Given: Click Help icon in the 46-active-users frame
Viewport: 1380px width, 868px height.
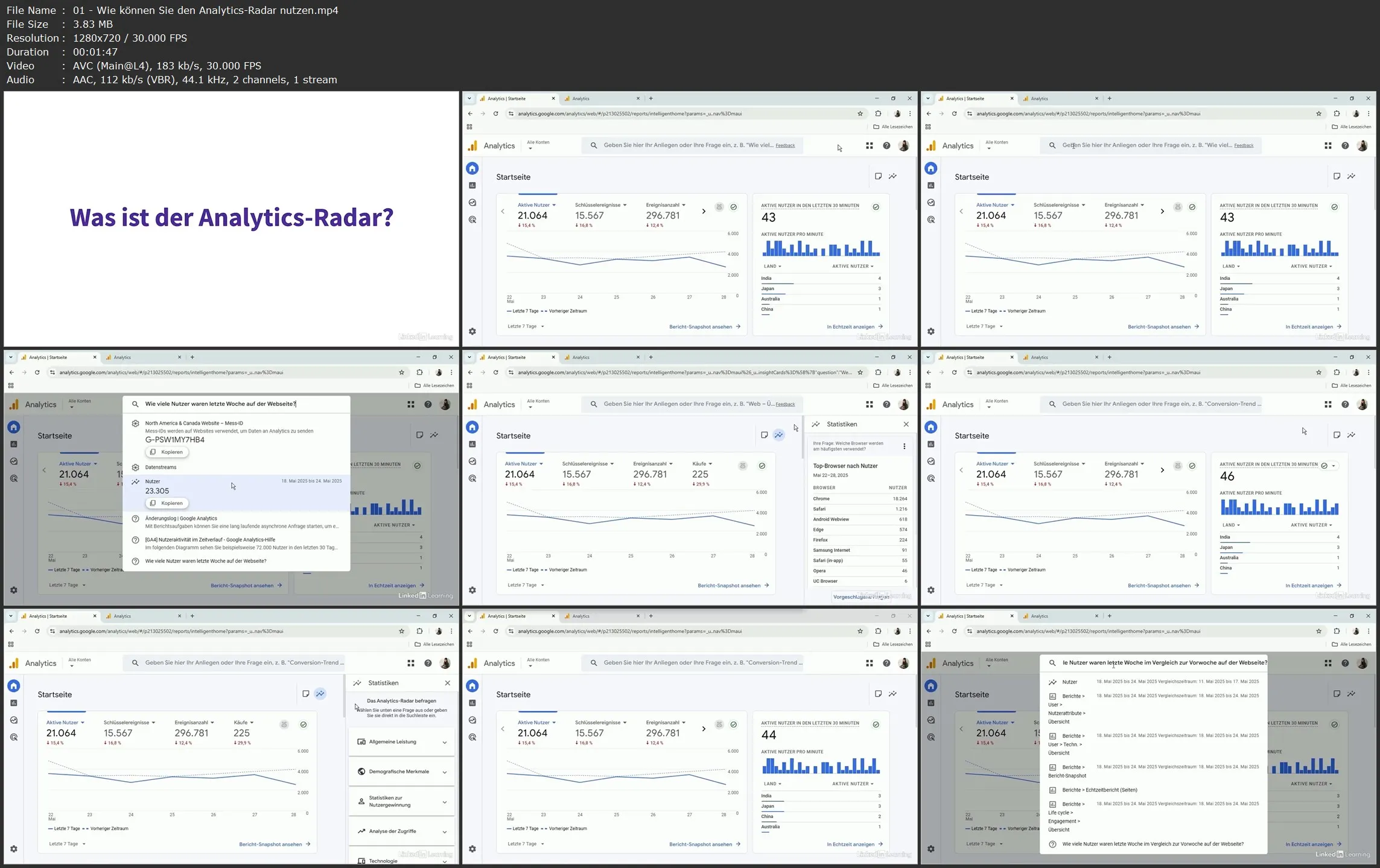Looking at the screenshot, I should 1345,405.
